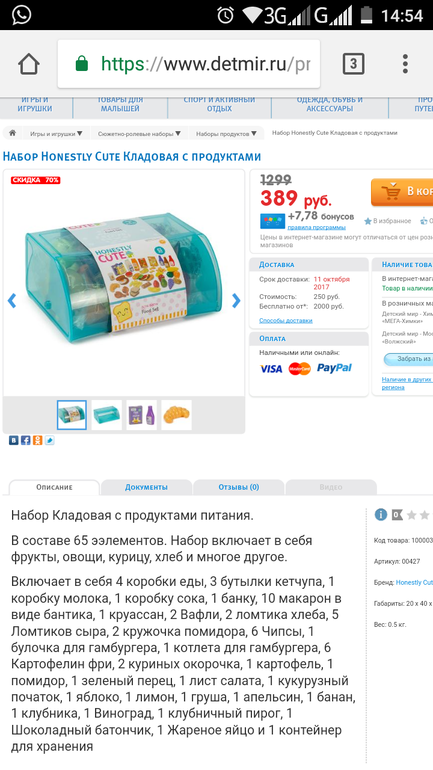The width and height of the screenshot is (433, 770).
Task: Share product via VK icon
Action: 14,440
